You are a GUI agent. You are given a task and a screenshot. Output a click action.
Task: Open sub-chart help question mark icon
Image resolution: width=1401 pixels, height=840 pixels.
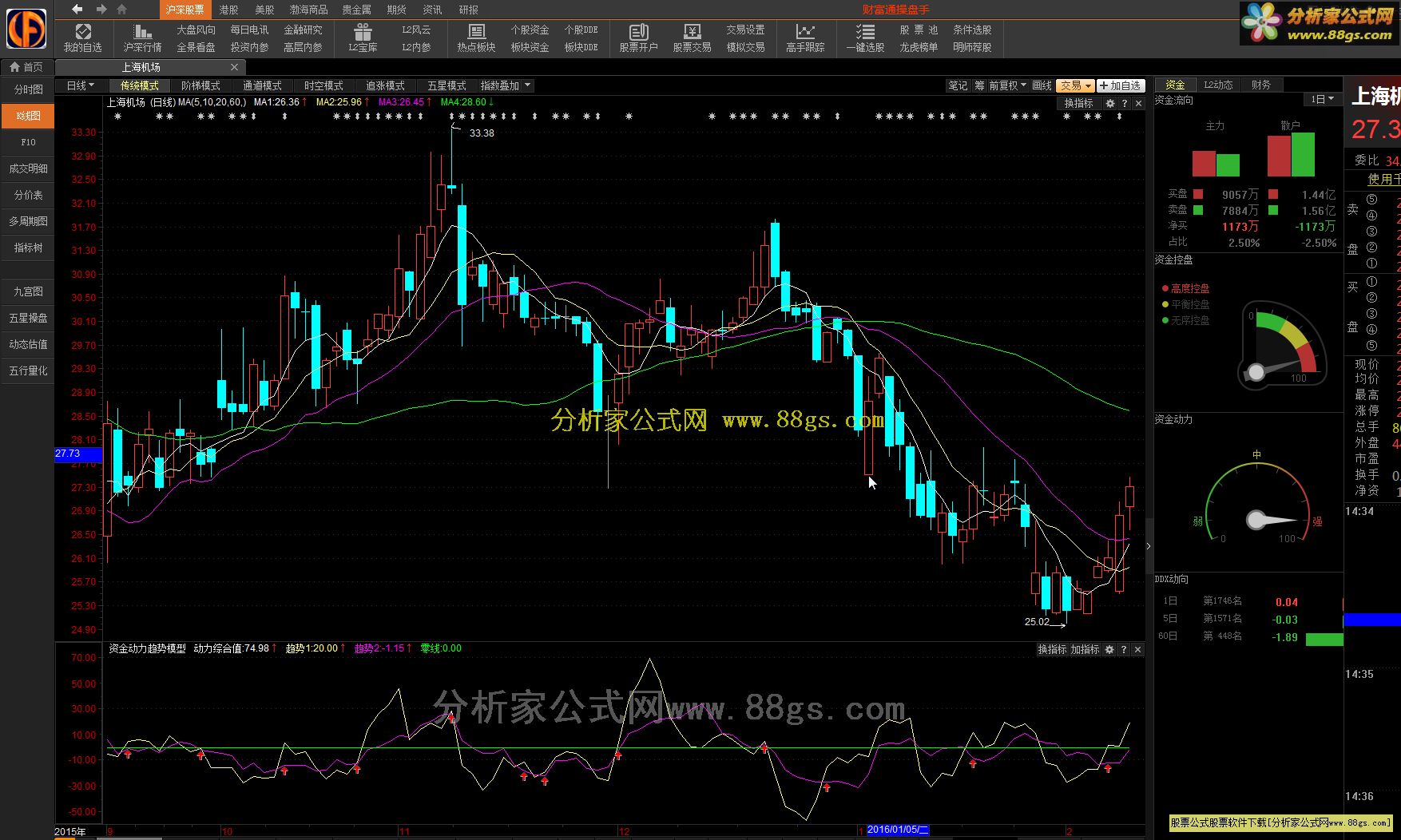pyautogui.click(x=1124, y=650)
